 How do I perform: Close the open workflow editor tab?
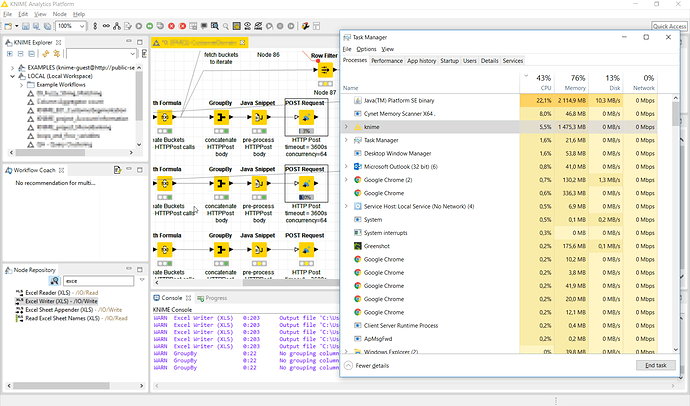tap(242, 43)
